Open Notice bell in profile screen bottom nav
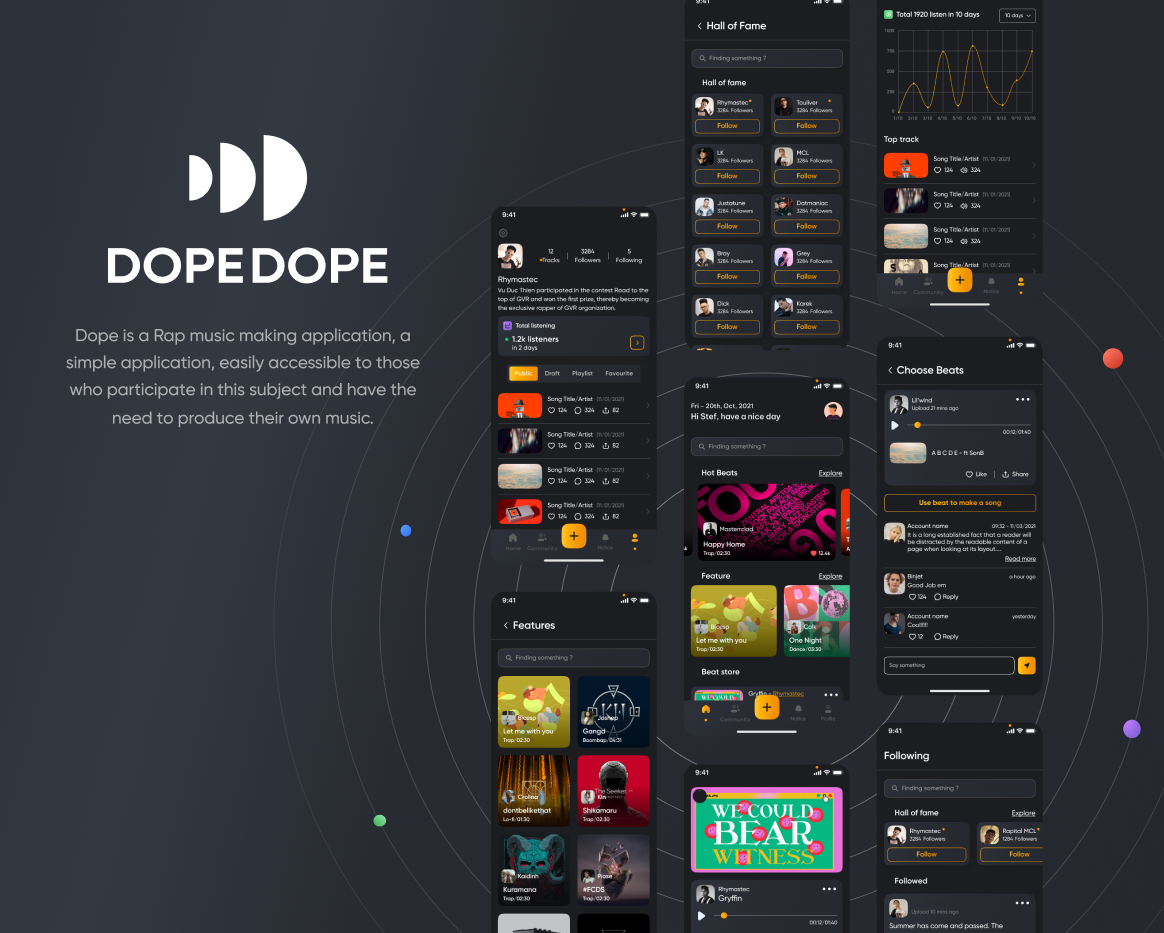The height and width of the screenshot is (933, 1164). [605, 541]
